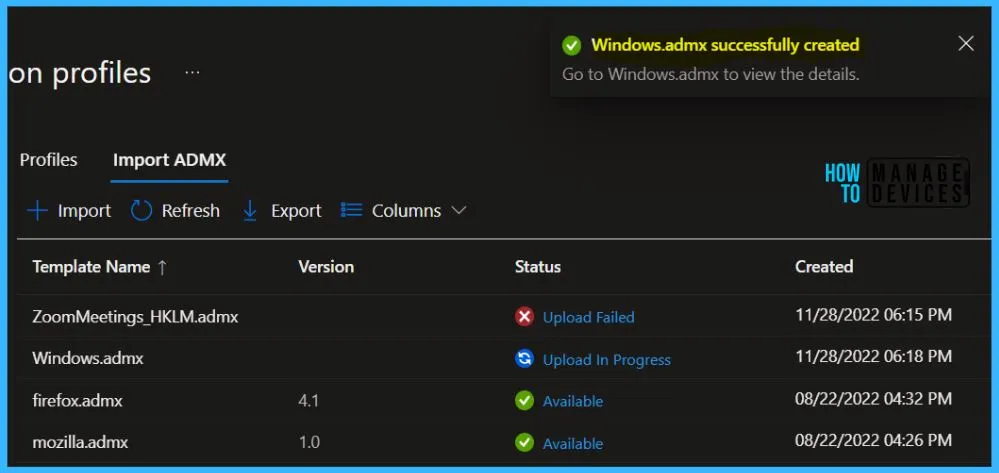Image resolution: width=999 pixels, height=473 pixels.
Task: Select the mozilla.admx template name
Action: (x=80, y=442)
